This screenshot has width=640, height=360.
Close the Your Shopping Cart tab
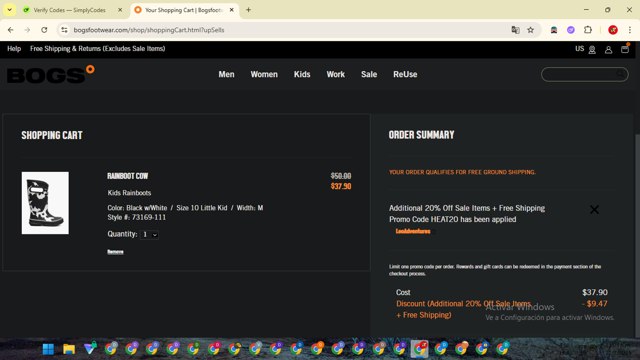click(x=231, y=10)
